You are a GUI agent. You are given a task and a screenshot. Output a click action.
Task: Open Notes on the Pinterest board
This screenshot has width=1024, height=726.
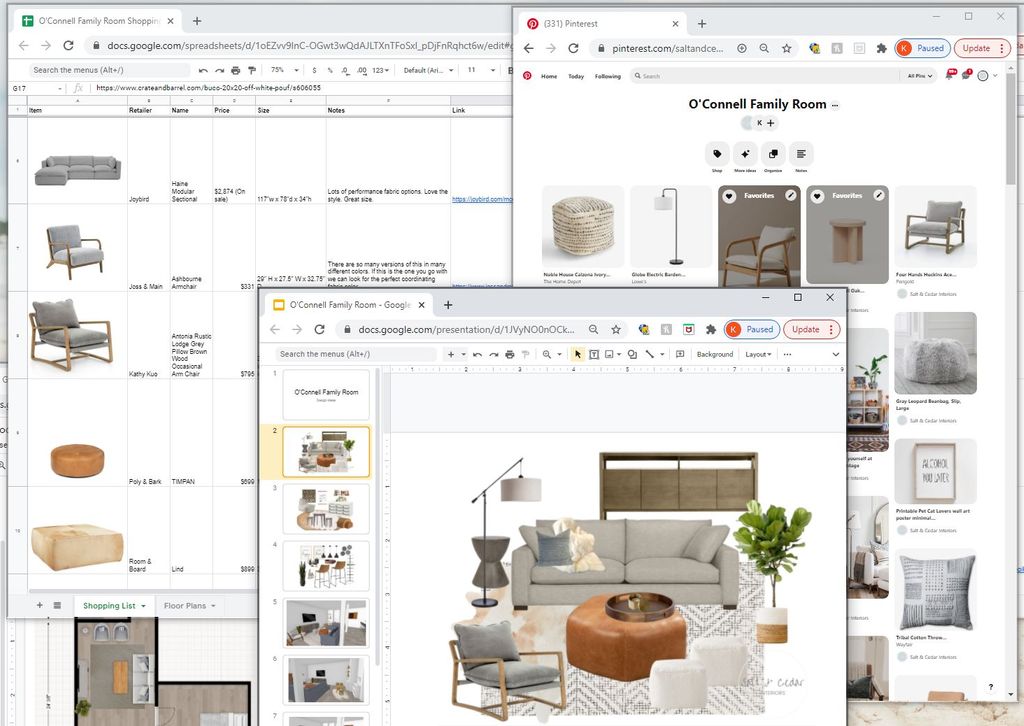801,154
